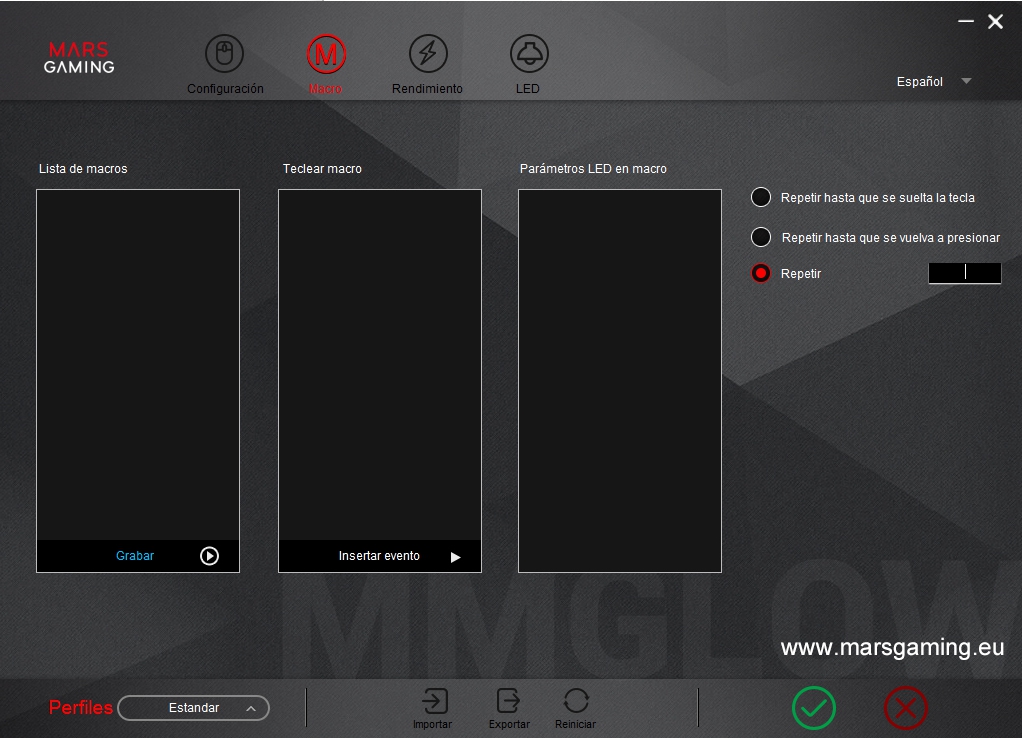Click Insertar evento text

(x=379, y=555)
